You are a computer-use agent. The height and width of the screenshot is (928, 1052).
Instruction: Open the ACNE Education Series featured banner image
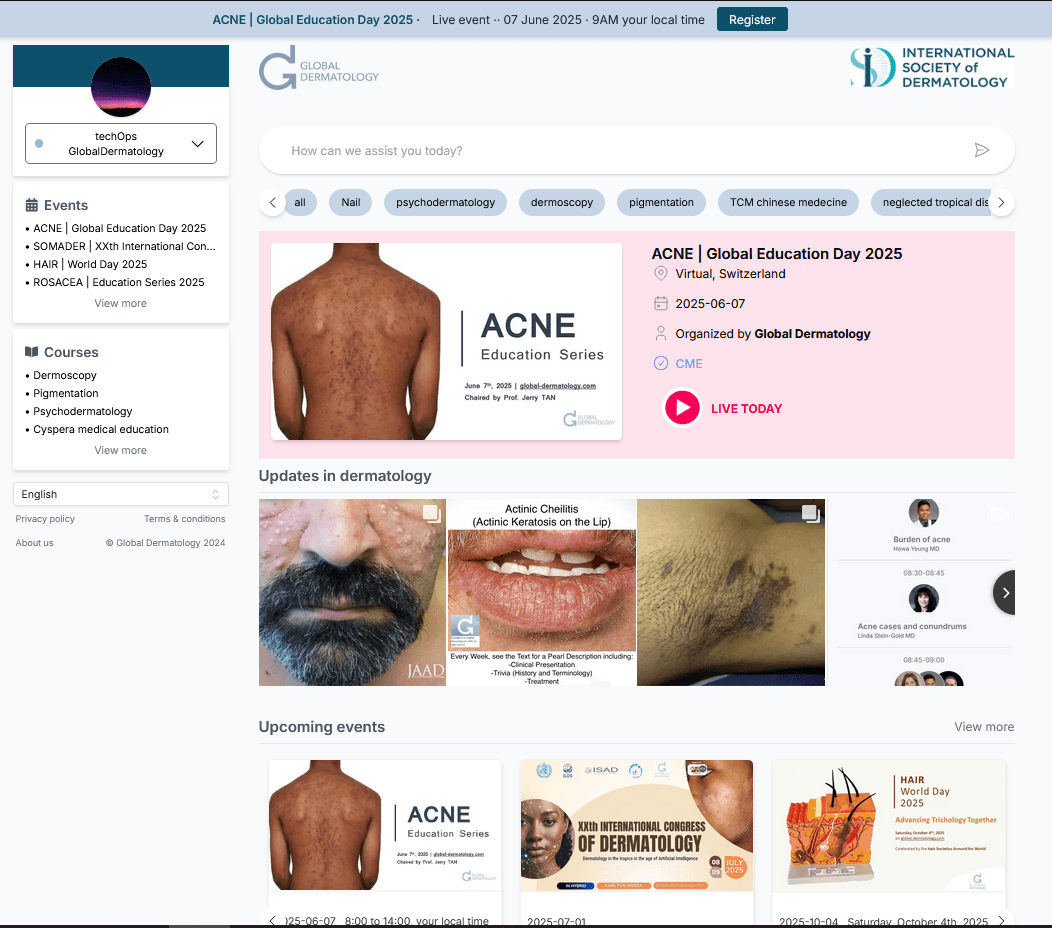446,342
